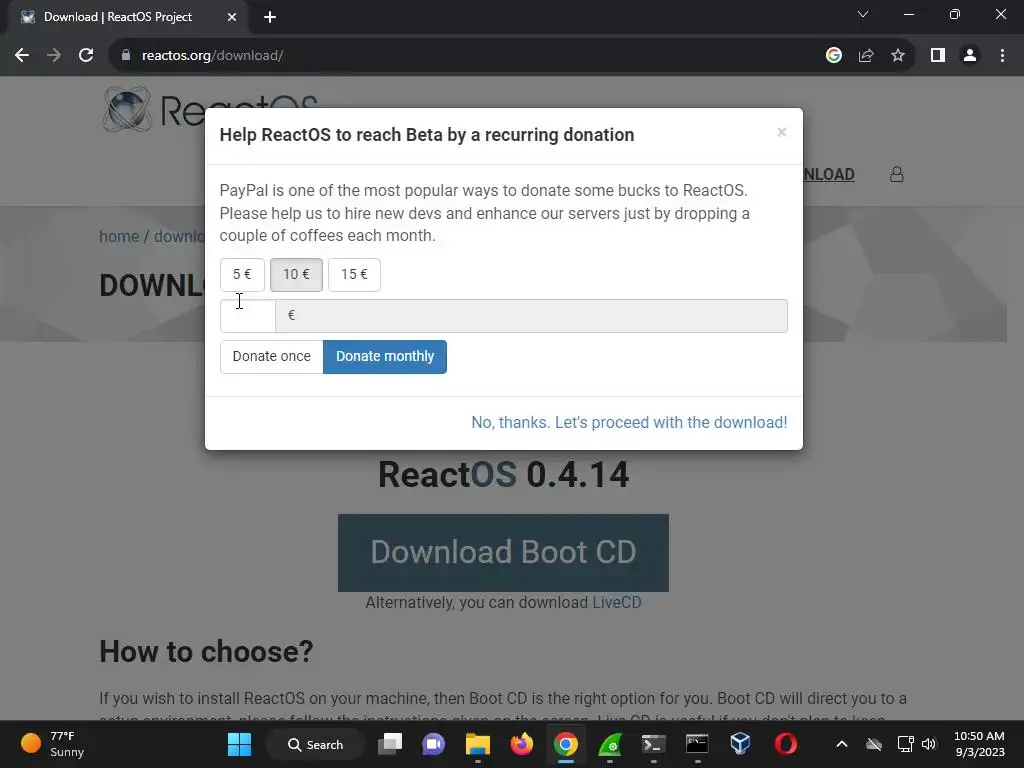
Task: Bookmark this page with the star icon
Action: 898,56
